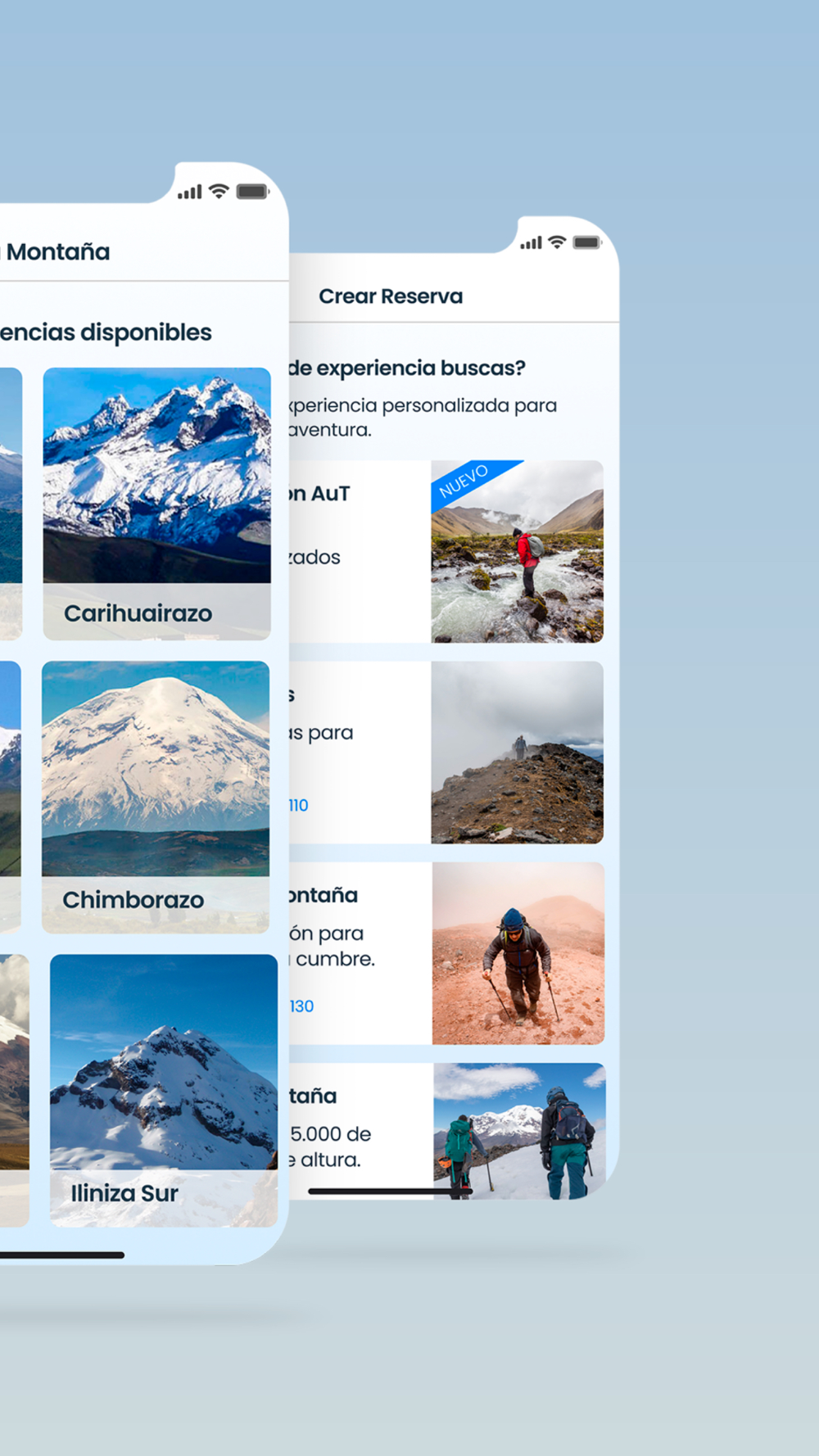819x1456 pixels.
Task: Click the 130 price link
Action: [x=301, y=1006]
